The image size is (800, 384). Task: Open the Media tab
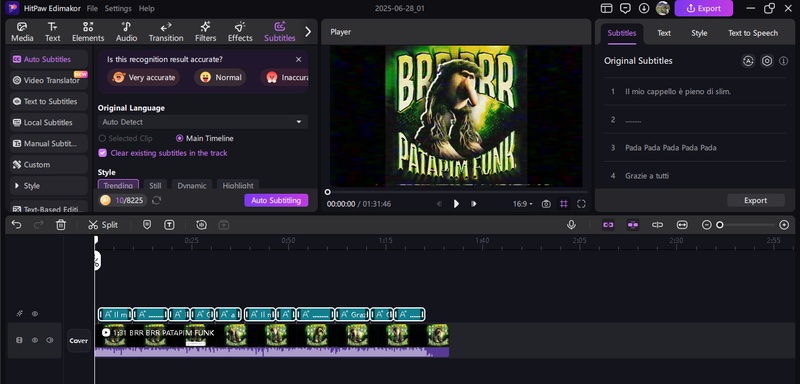22,32
